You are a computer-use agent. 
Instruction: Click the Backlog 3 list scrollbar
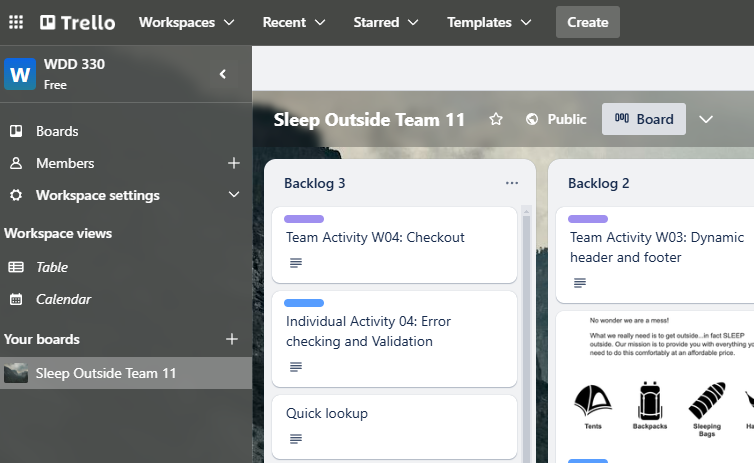(x=526, y=337)
